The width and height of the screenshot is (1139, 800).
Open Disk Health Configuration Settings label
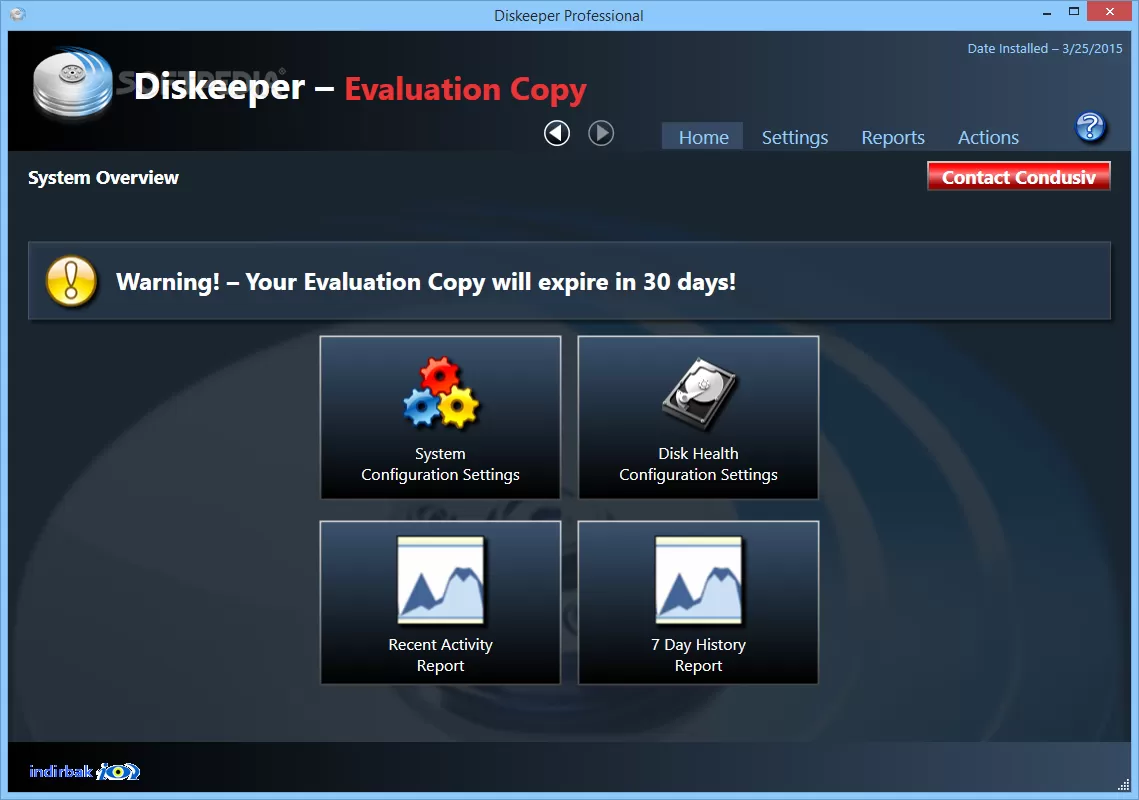698,464
